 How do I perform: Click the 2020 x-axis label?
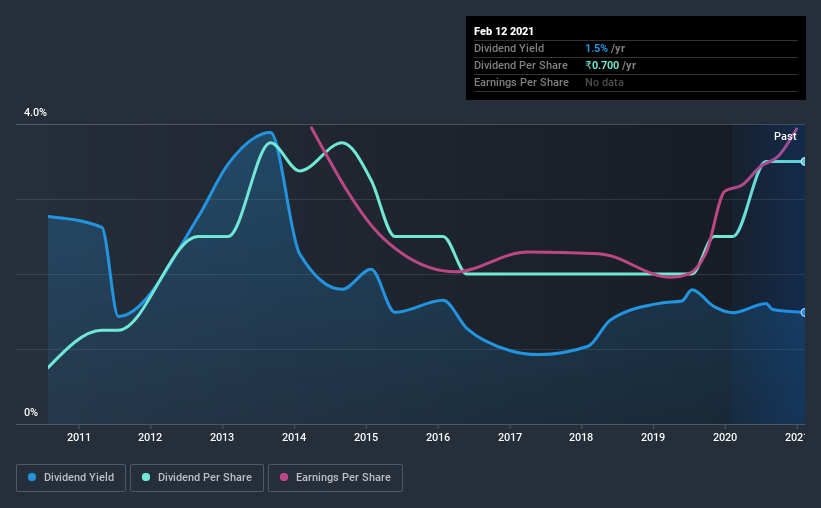725,437
